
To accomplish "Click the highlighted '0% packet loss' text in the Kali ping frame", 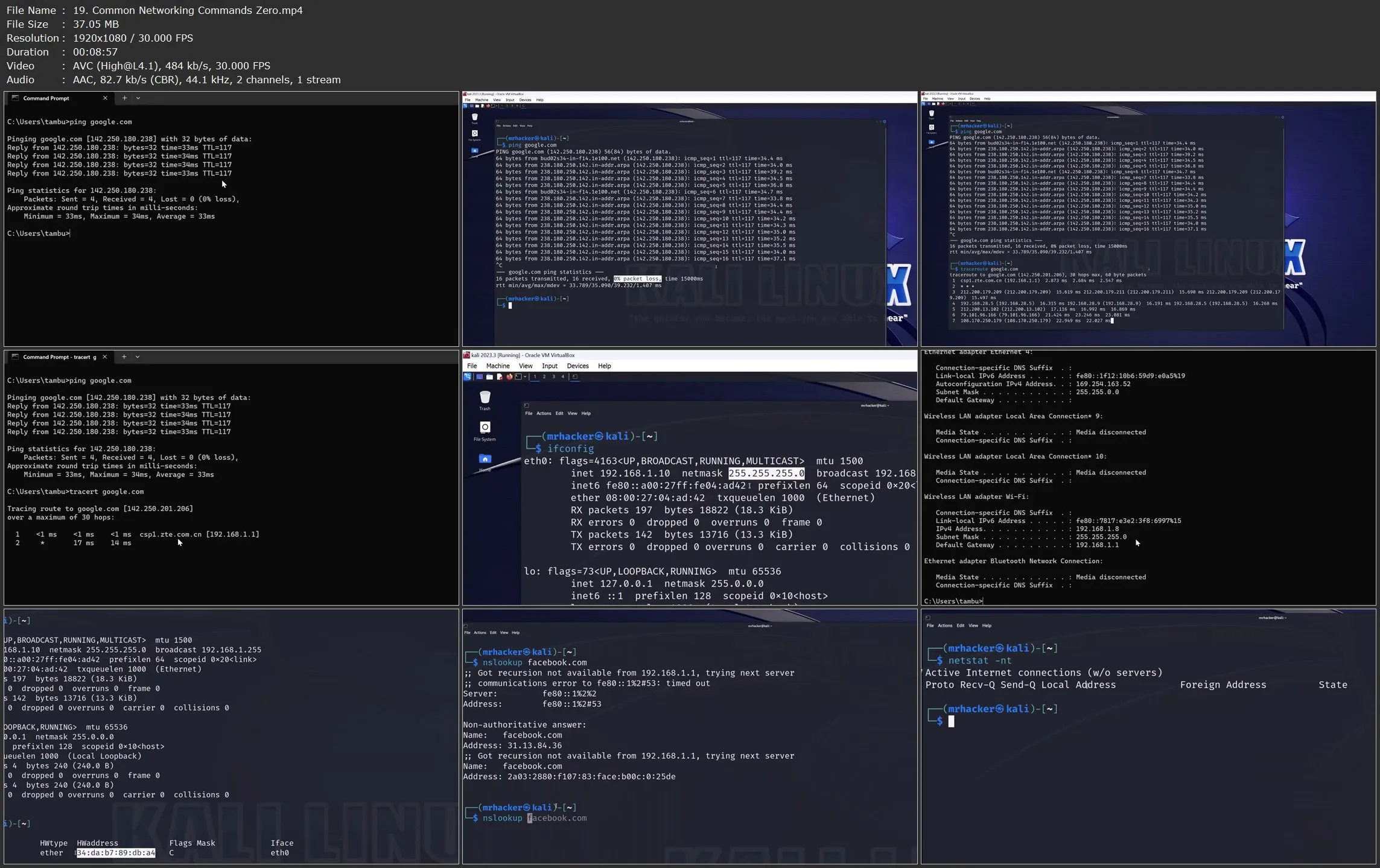I will coord(637,279).
